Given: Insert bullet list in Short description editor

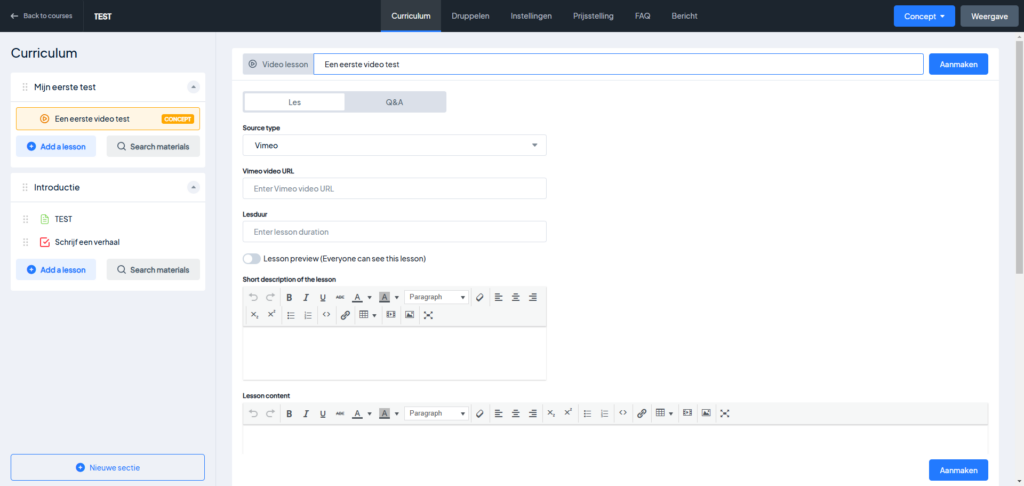Looking at the screenshot, I should click(291, 315).
